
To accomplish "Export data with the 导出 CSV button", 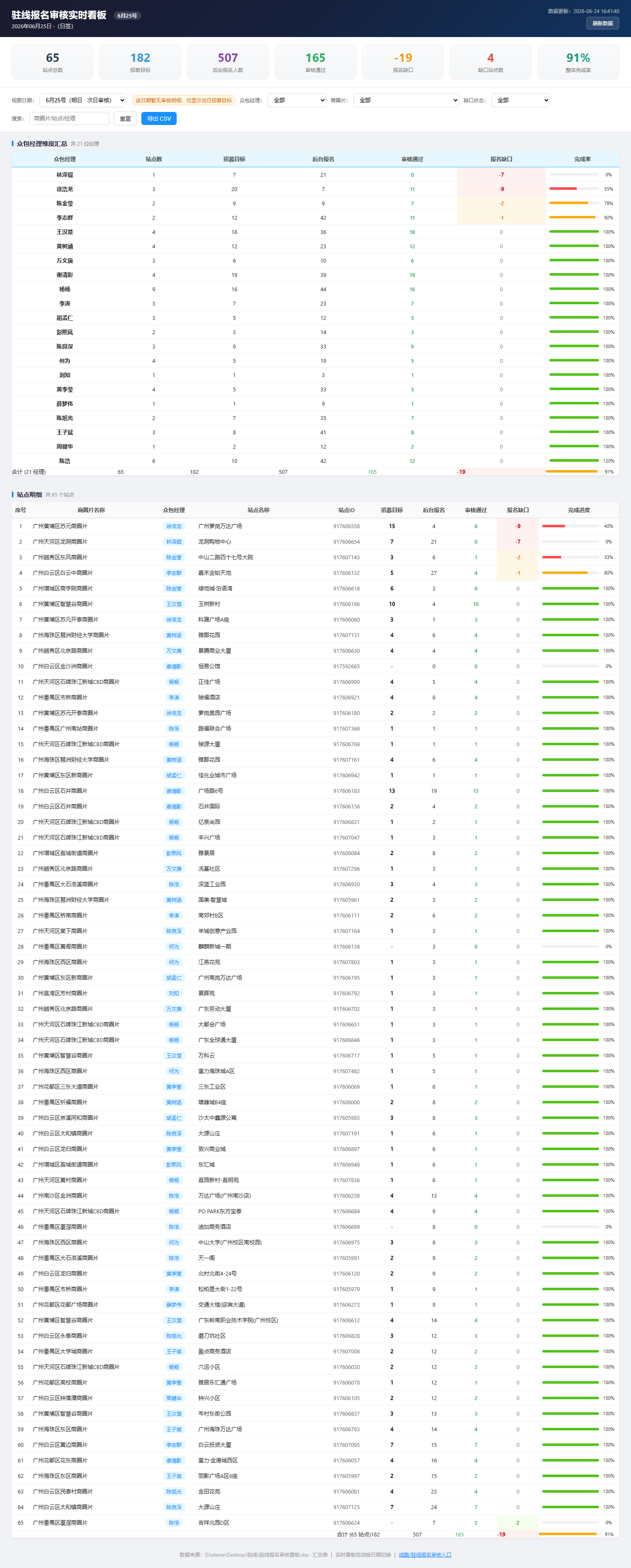I will pyautogui.click(x=159, y=119).
